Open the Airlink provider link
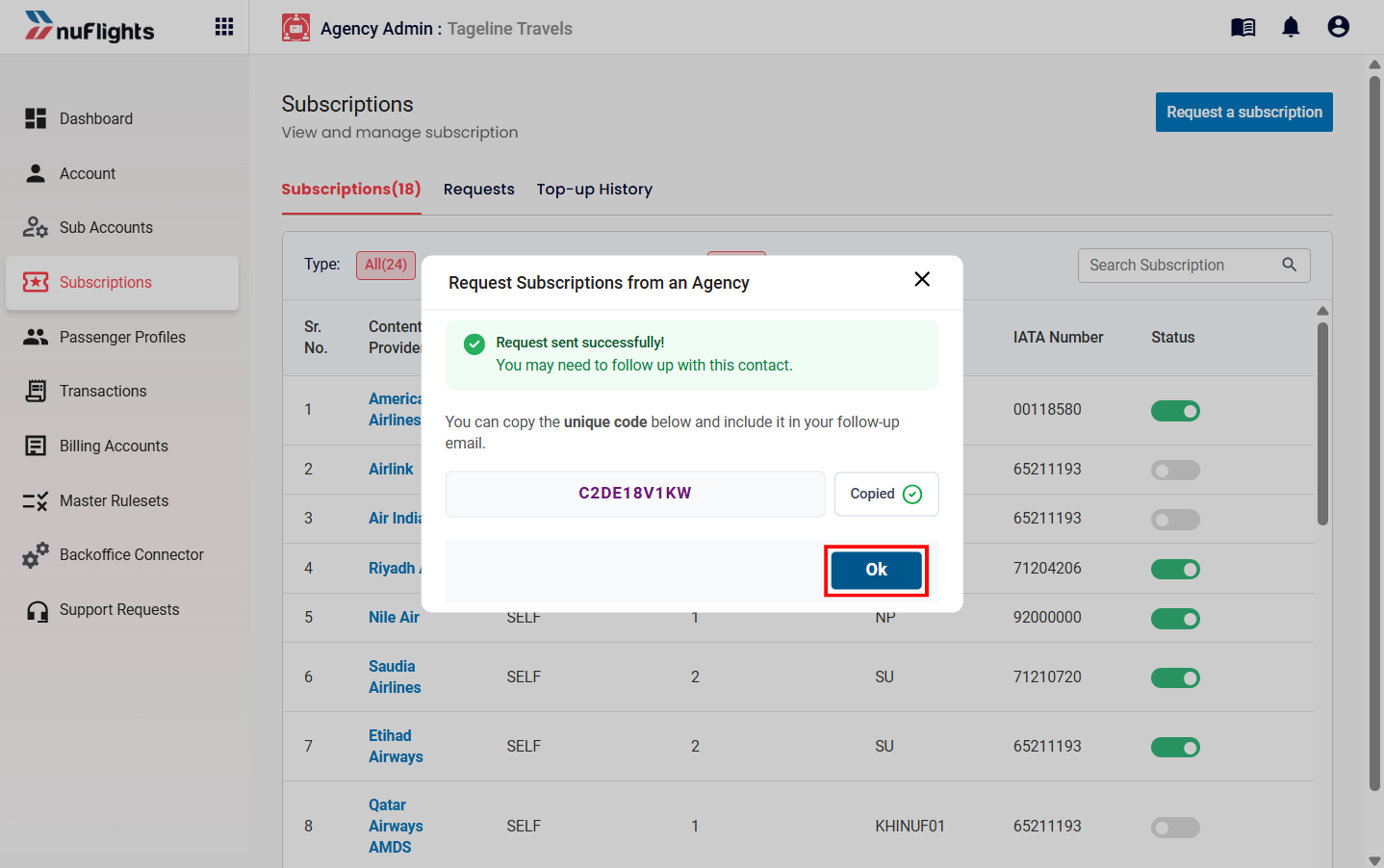This screenshot has width=1384, height=868. (391, 469)
